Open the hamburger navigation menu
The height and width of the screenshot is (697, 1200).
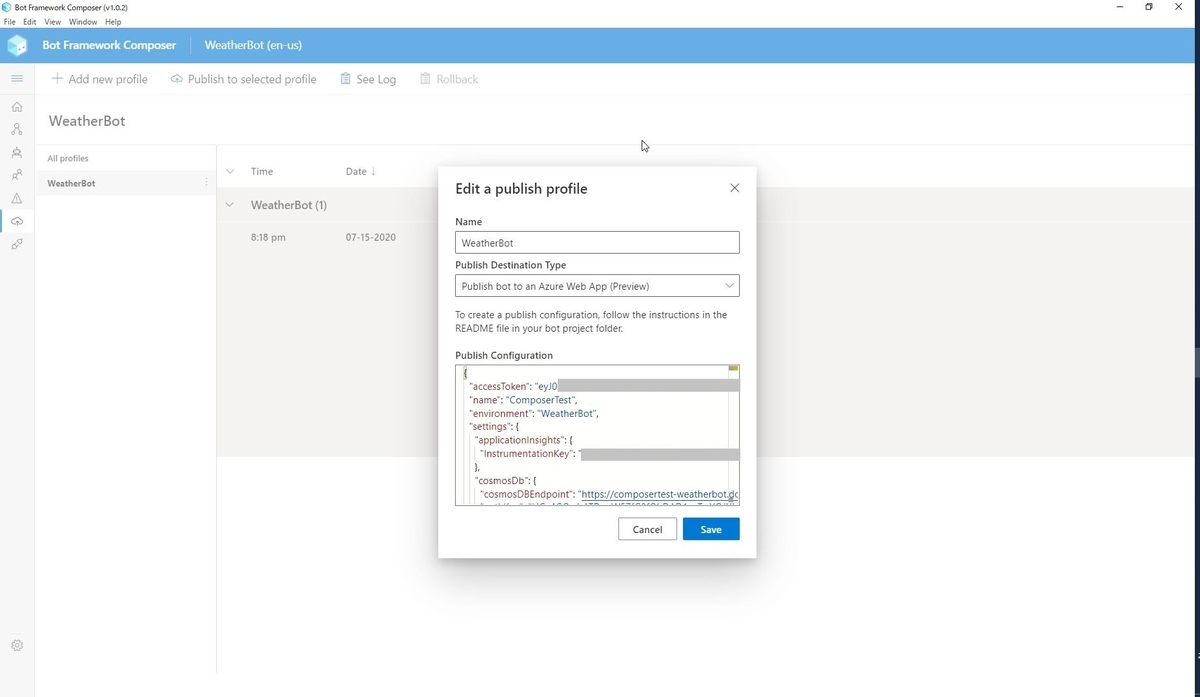tap(17, 78)
